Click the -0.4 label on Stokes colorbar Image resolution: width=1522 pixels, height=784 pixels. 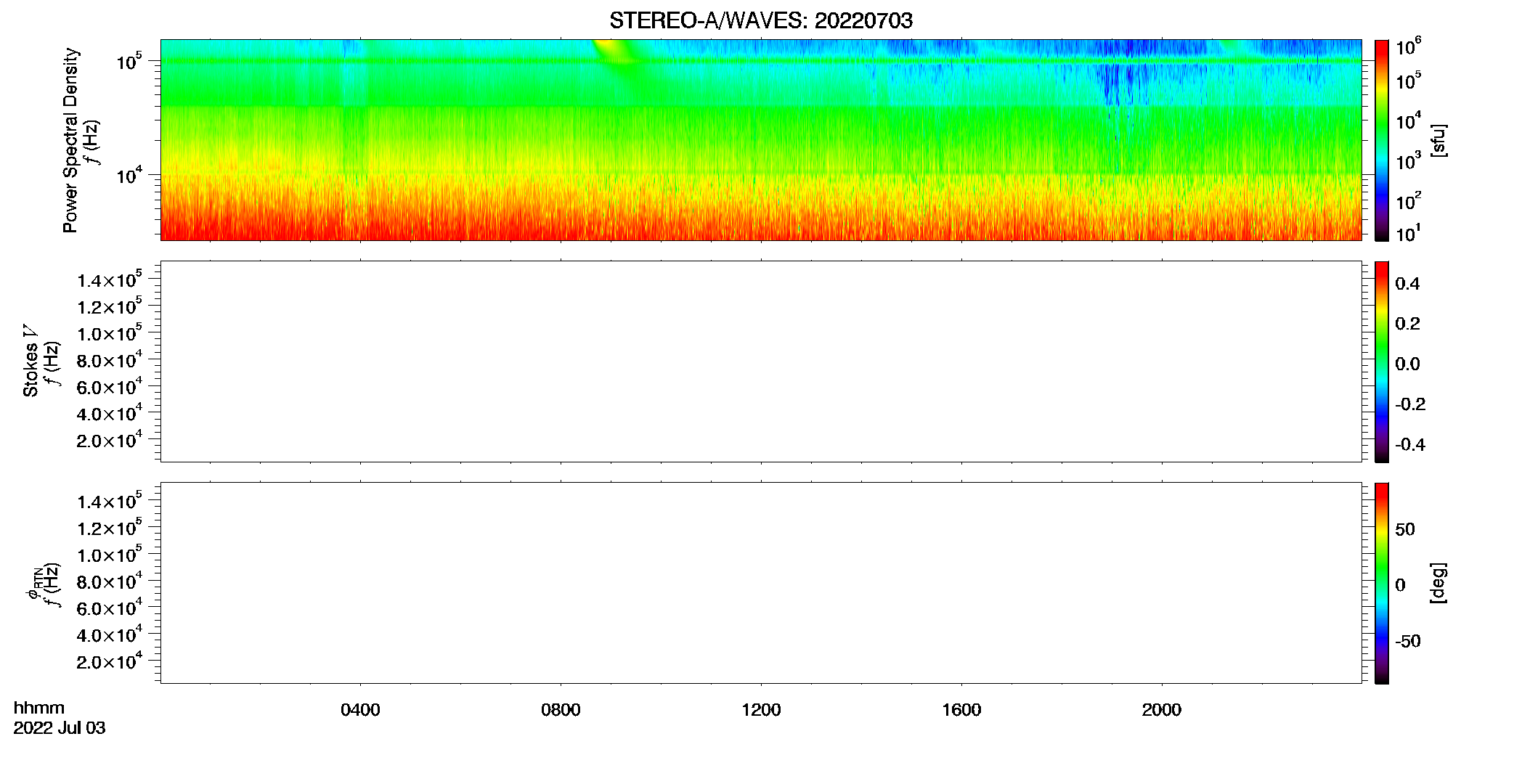[1410, 445]
